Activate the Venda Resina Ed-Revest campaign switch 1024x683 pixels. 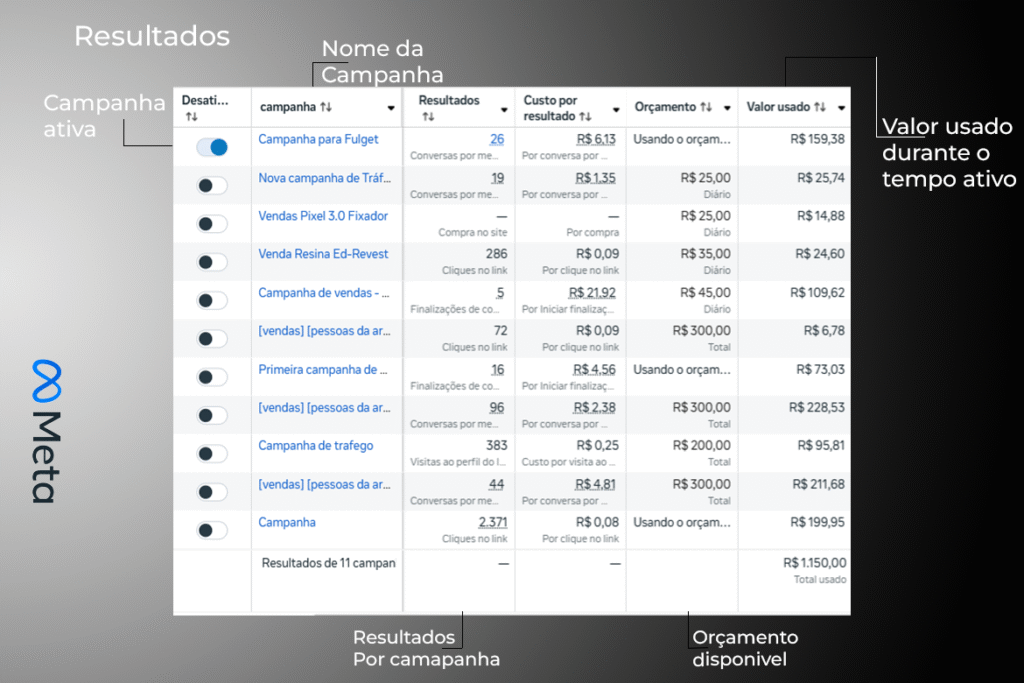tap(212, 262)
